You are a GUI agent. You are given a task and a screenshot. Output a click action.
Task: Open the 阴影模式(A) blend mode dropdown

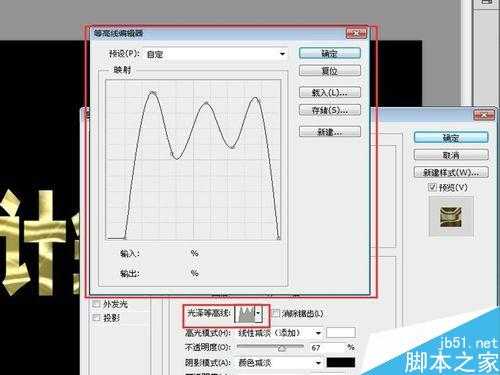click(x=279, y=363)
